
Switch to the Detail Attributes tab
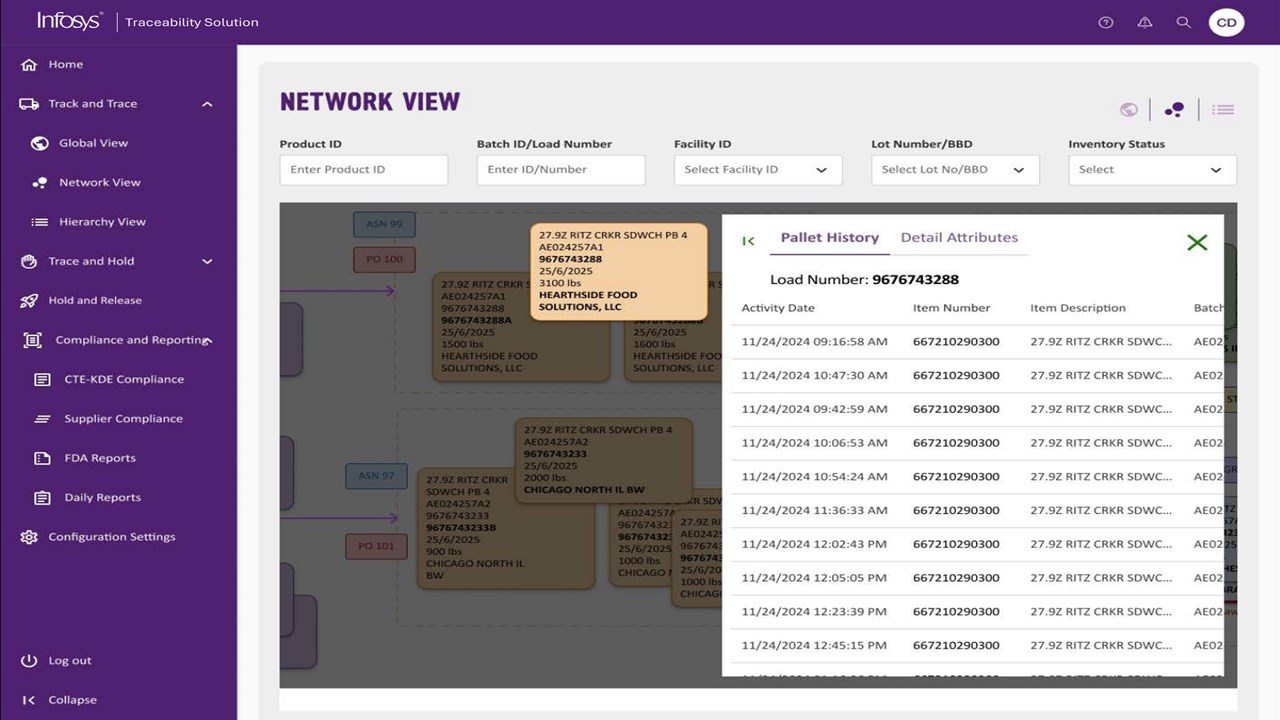tap(959, 238)
